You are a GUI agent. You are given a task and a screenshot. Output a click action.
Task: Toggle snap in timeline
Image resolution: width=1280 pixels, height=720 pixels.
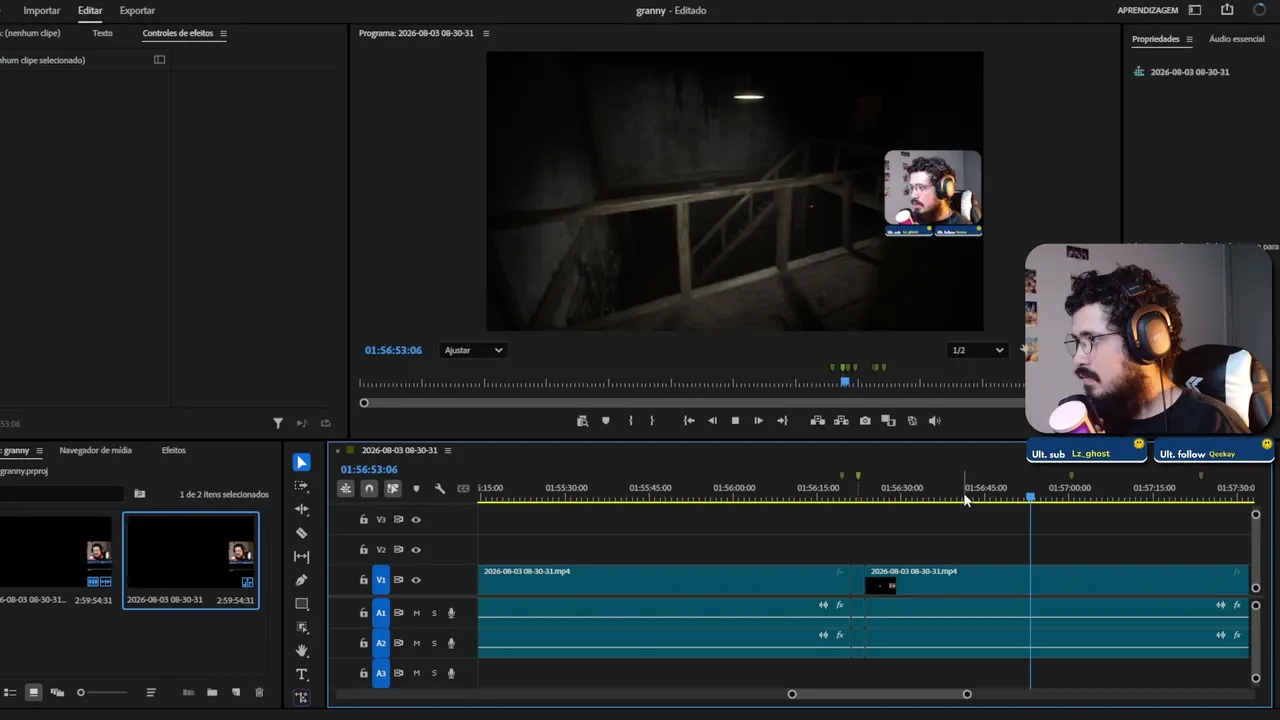pos(369,488)
